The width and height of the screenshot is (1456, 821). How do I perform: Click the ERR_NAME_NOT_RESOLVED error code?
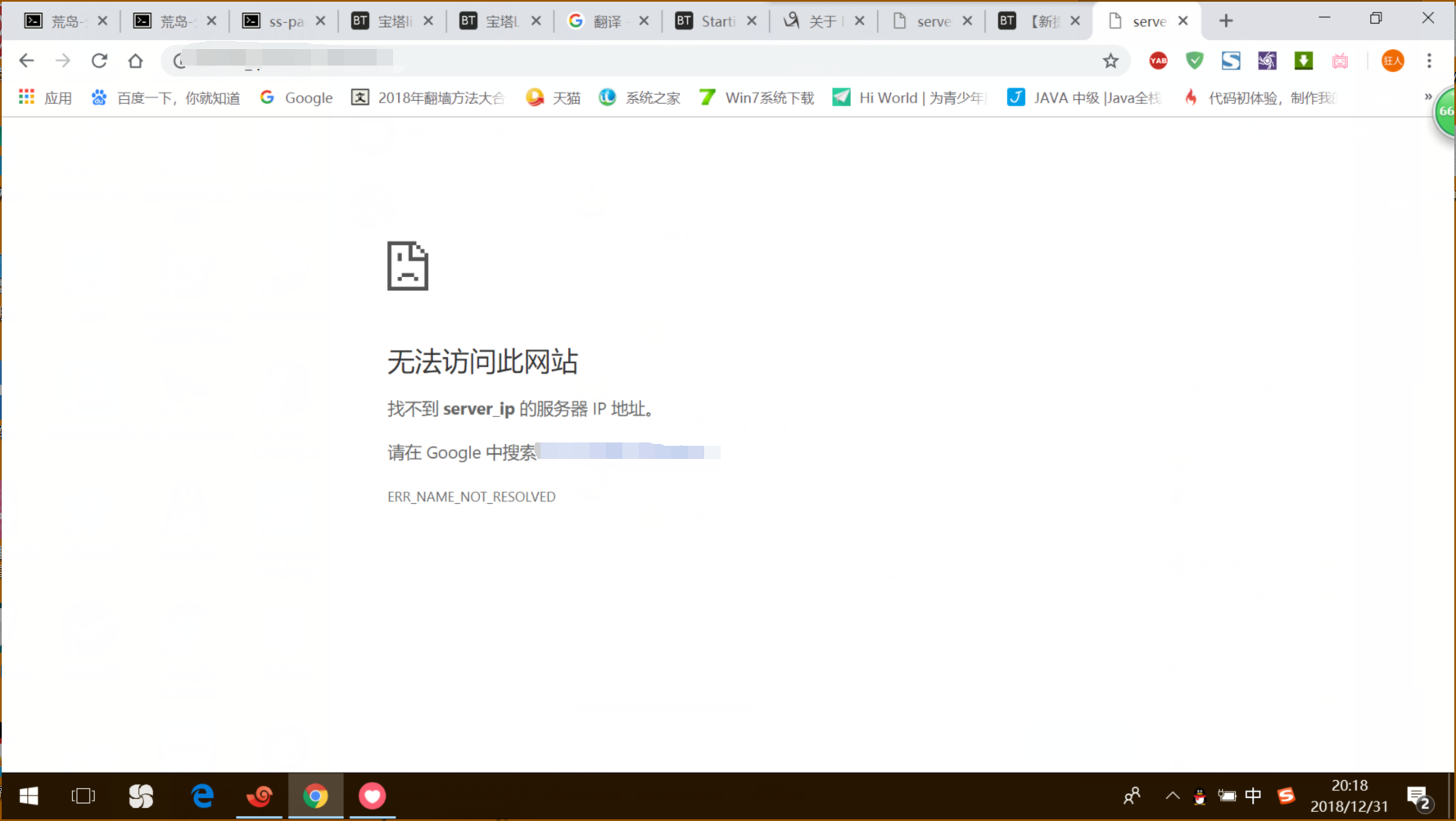point(471,497)
